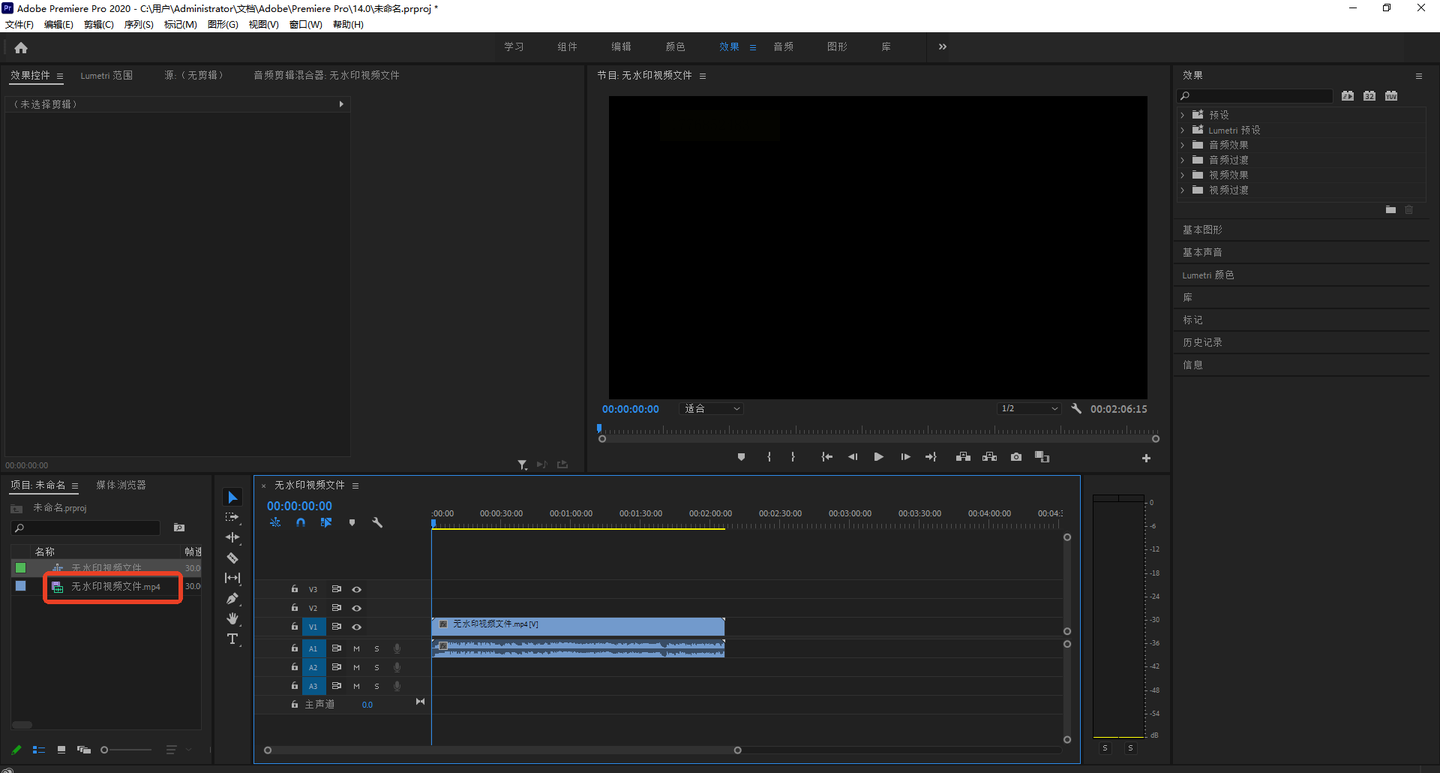Switch Project panel to icon view
Viewport: 1440px width, 773px height.
[61, 749]
